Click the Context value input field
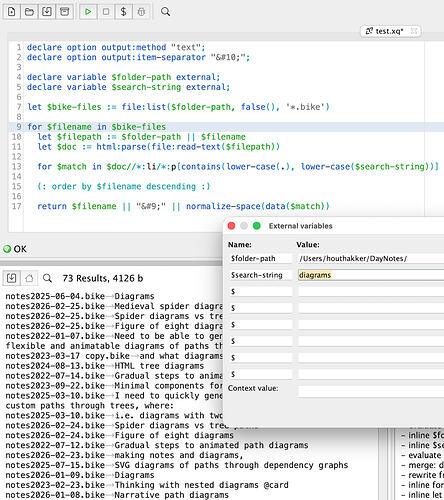 coord(371,391)
